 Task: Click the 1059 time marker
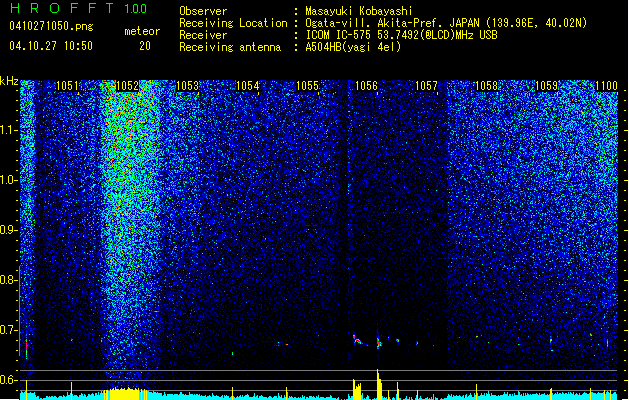click(546, 86)
